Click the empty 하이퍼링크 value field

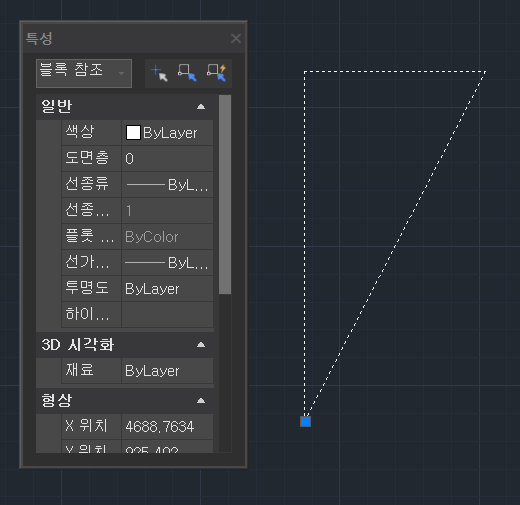pos(167,314)
